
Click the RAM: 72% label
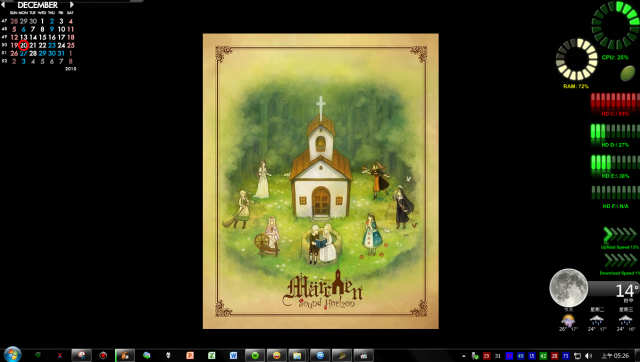point(576,87)
